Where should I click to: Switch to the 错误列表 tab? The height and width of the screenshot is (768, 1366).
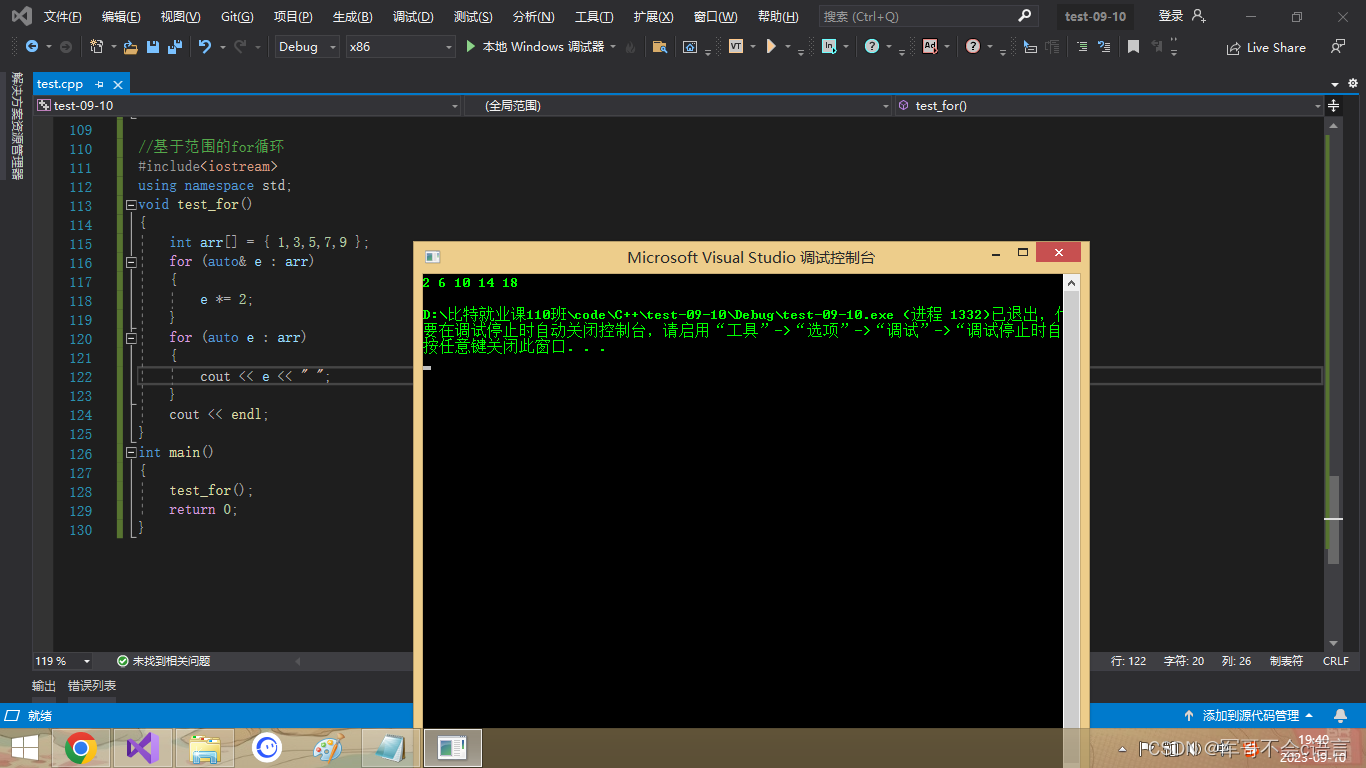pyautogui.click(x=92, y=686)
